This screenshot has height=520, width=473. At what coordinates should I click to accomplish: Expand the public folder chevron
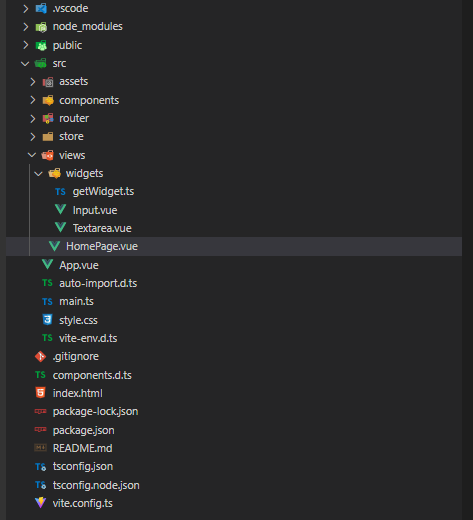point(26,45)
